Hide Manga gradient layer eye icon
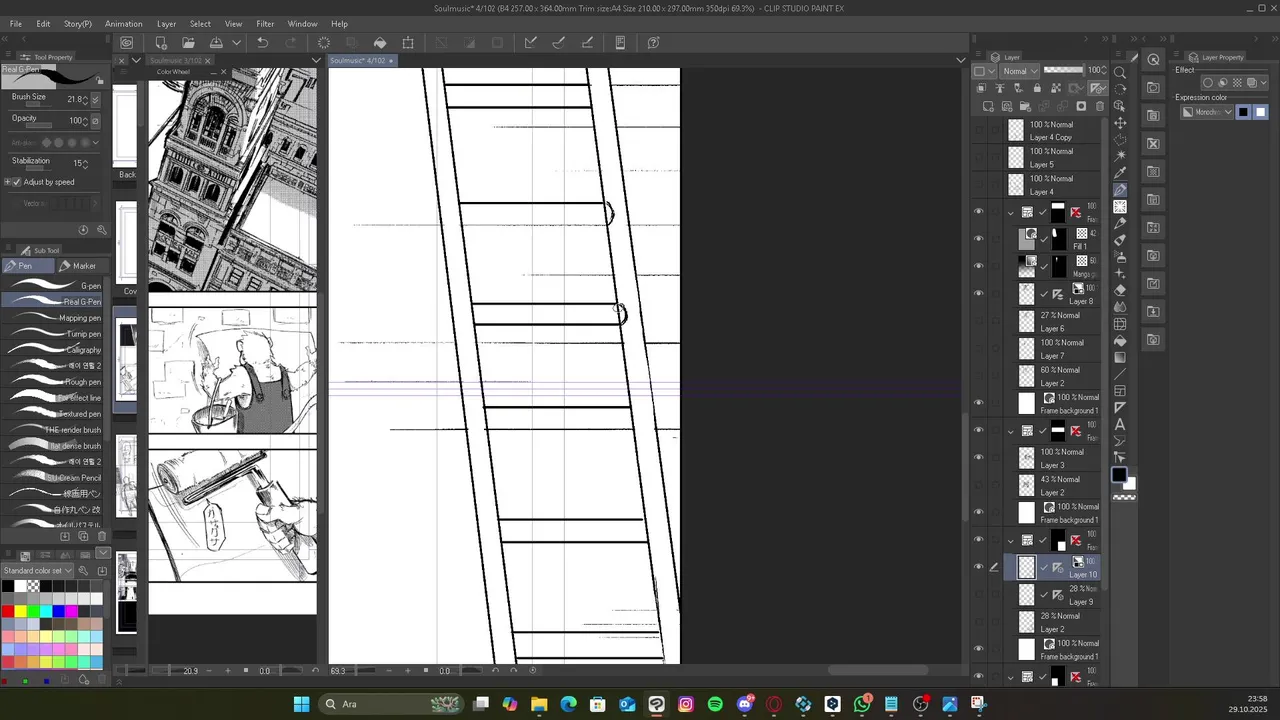The width and height of the screenshot is (1280, 720). [x=978, y=266]
